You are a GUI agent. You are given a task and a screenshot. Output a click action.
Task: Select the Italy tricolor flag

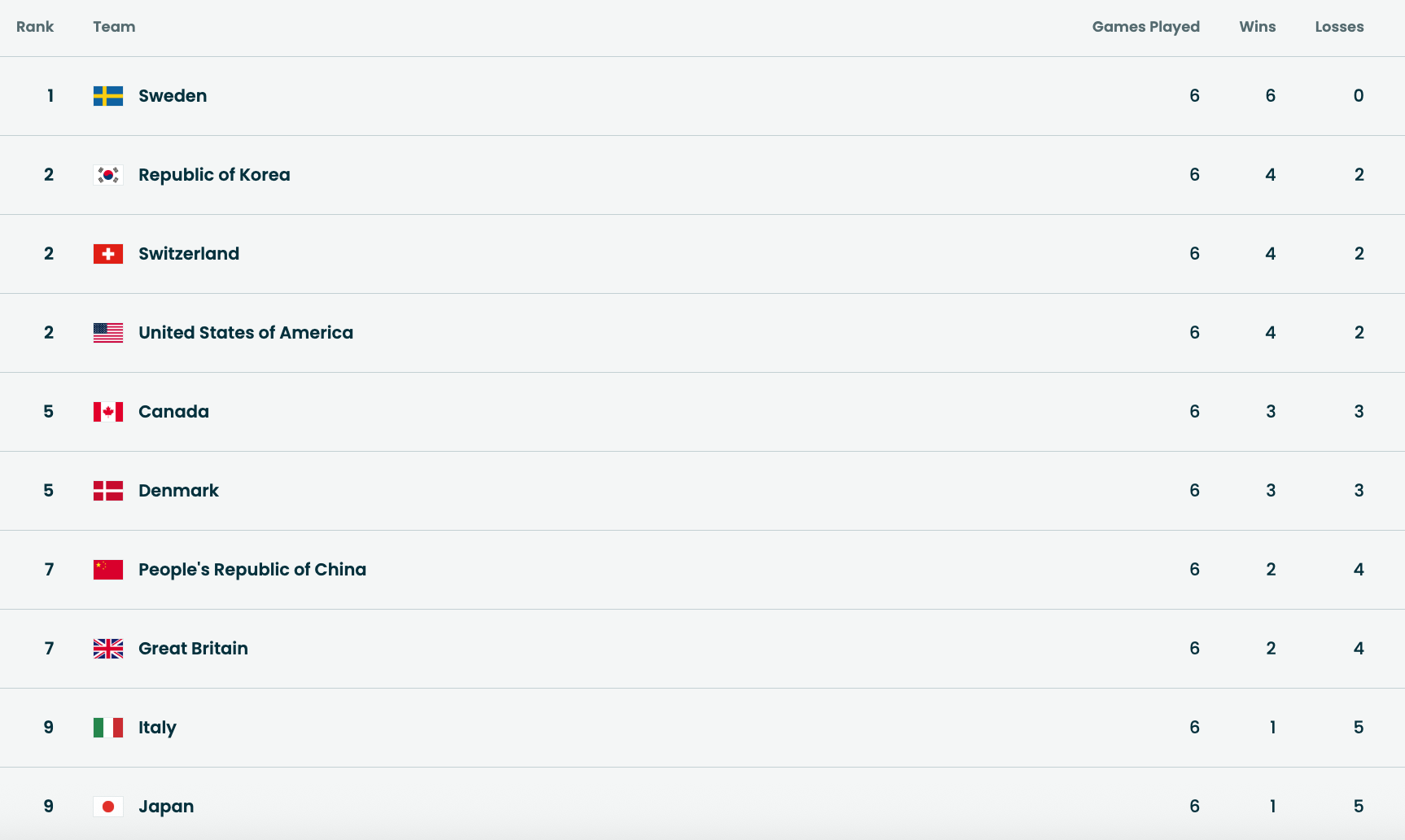[x=108, y=728]
